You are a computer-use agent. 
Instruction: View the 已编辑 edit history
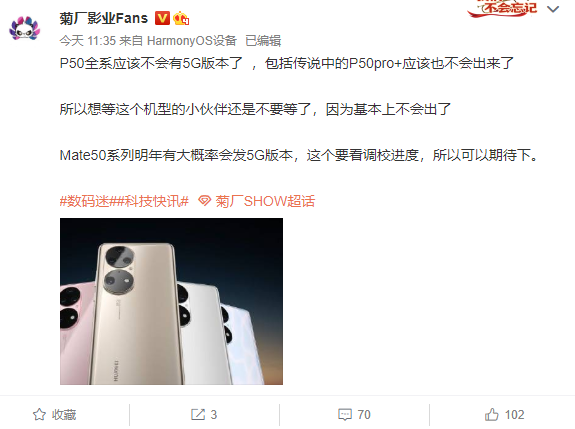click(x=263, y=40)
